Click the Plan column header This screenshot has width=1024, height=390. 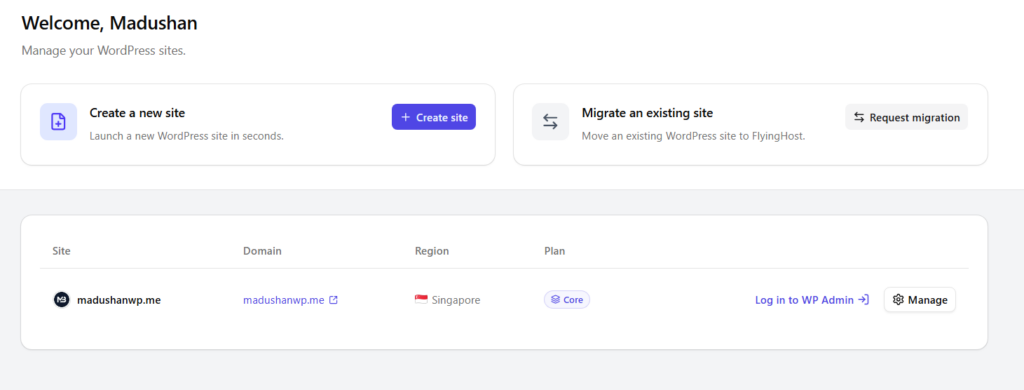tap(554, 251)
